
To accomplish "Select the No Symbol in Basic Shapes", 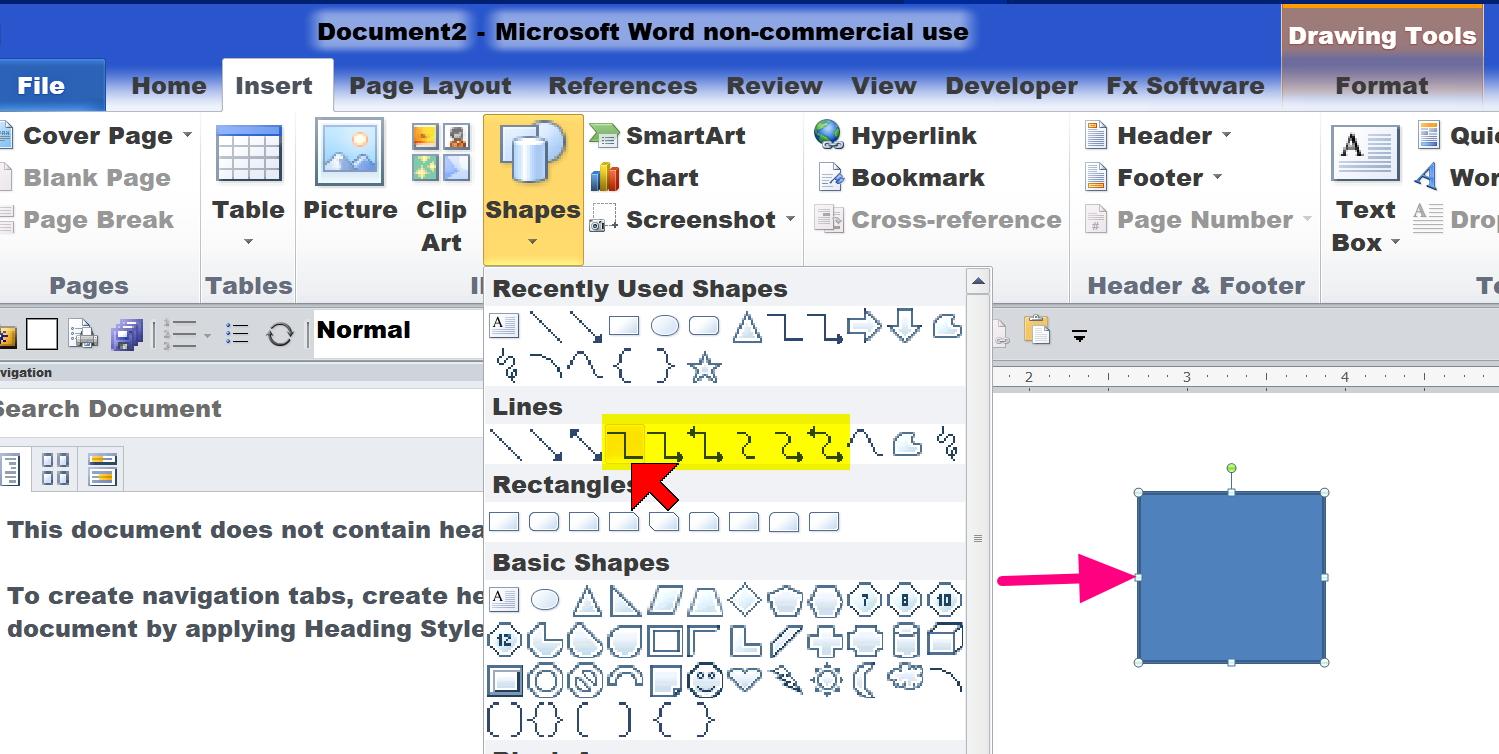I will click(x=585, y=681).
